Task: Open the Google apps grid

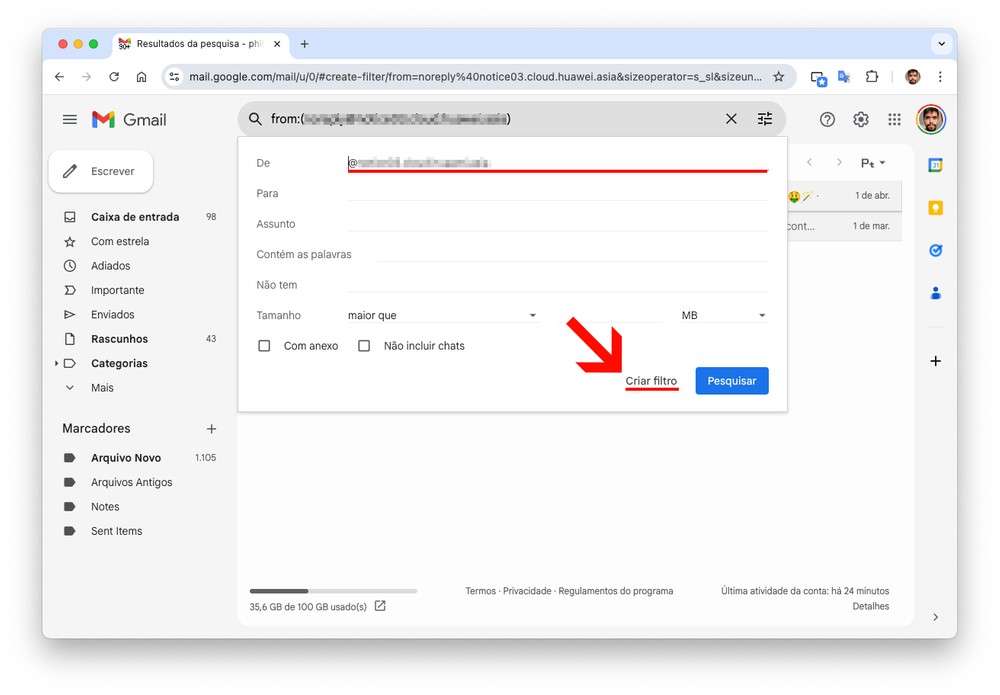Action: click(894, 120)
